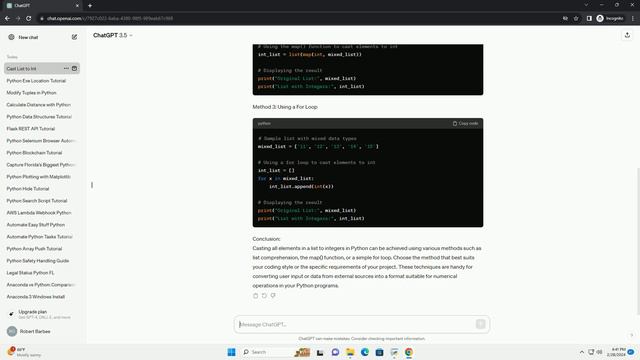This screenshot has width=640, height=360.
Task: Open Capture Florida's Biggest Python chat
Action: 42,164
